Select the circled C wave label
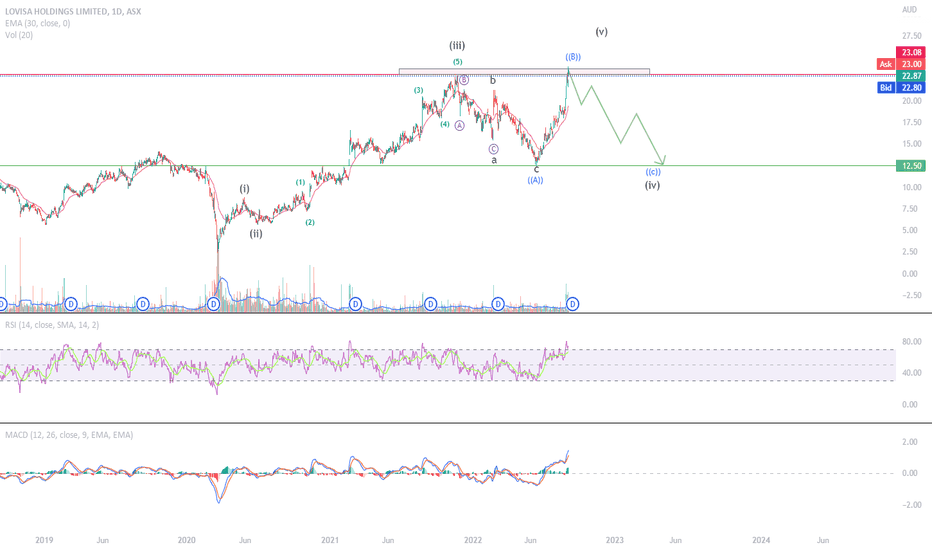Image resolution: width=932 pixels, height=550 pixels. tap(493, 149)
